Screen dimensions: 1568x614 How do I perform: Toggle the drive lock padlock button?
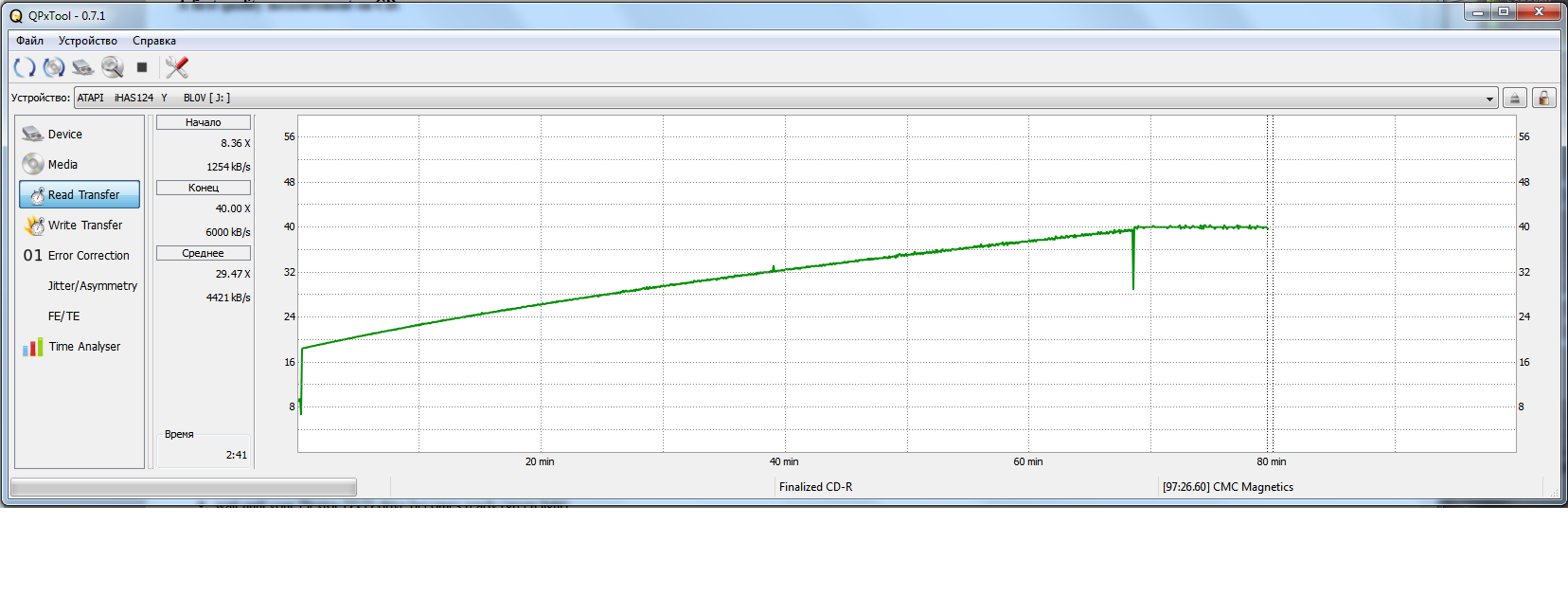1544,99
